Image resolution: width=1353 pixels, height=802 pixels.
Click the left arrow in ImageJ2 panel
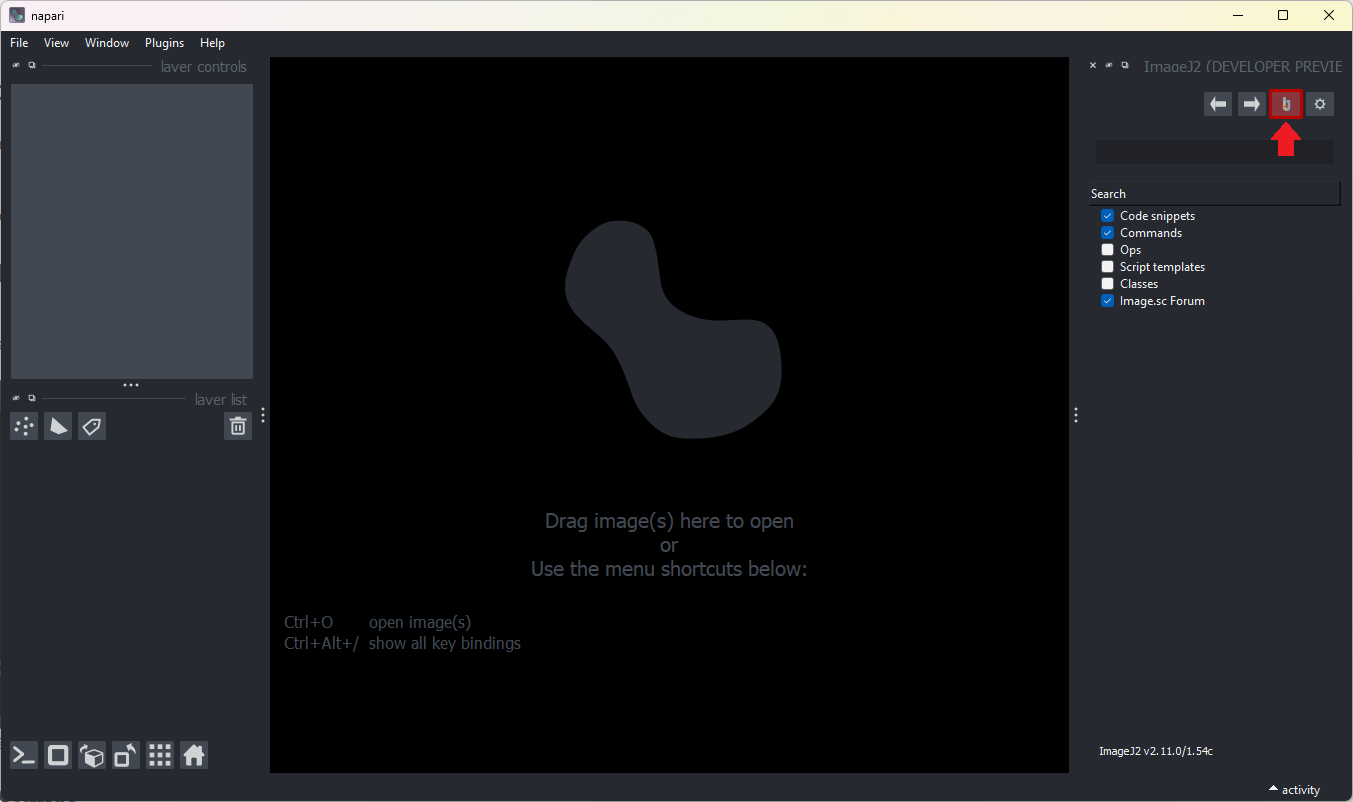[x=1218, y=104]
